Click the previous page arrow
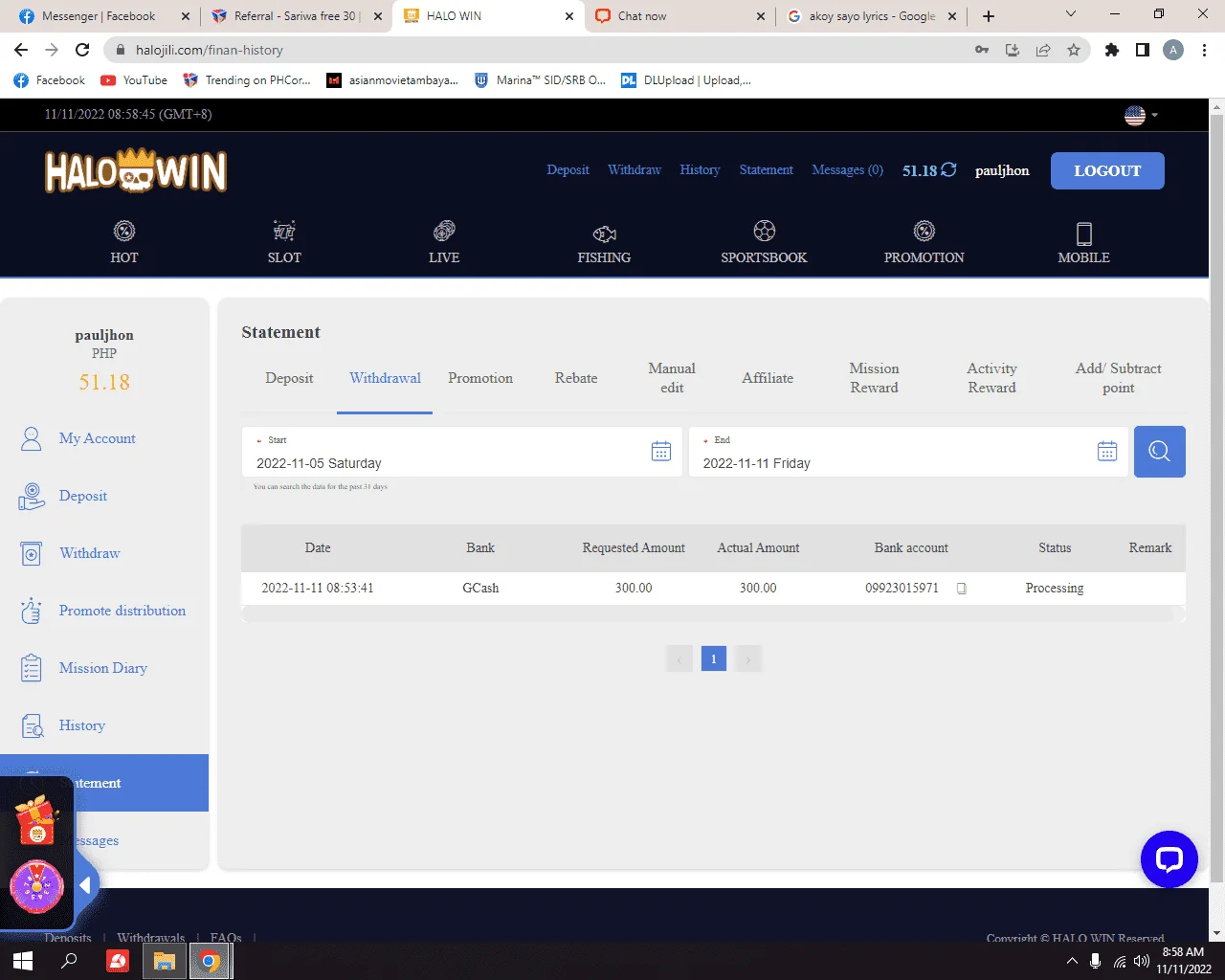Image resolution: width=1225 pixels, height=980 pixels. pos(679,658)
